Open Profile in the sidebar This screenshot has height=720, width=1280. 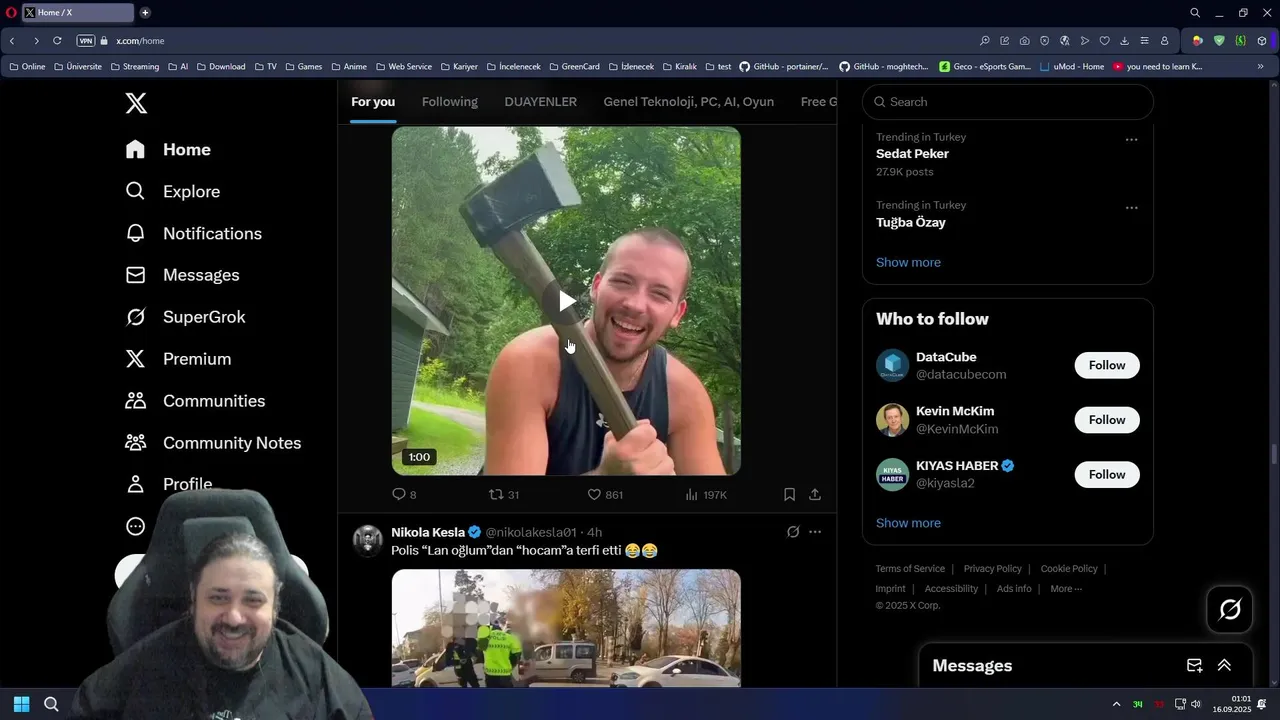click(168, 484)
